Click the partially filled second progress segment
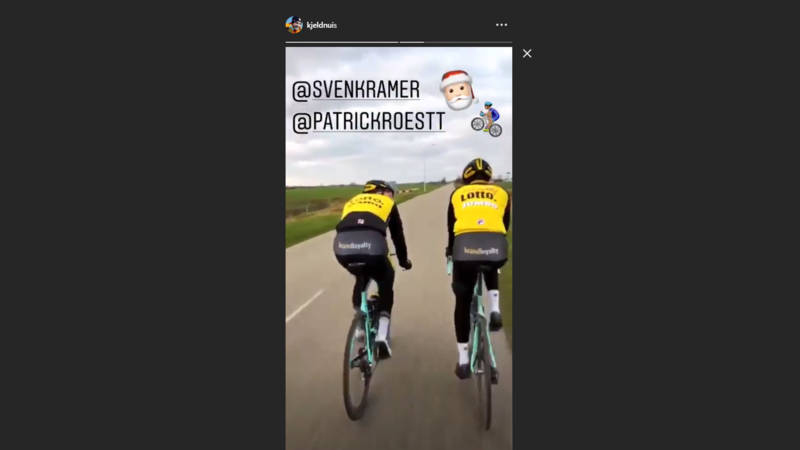Image resolution: width=800 pixels, height=450 pixels. (x=456, y=42)
